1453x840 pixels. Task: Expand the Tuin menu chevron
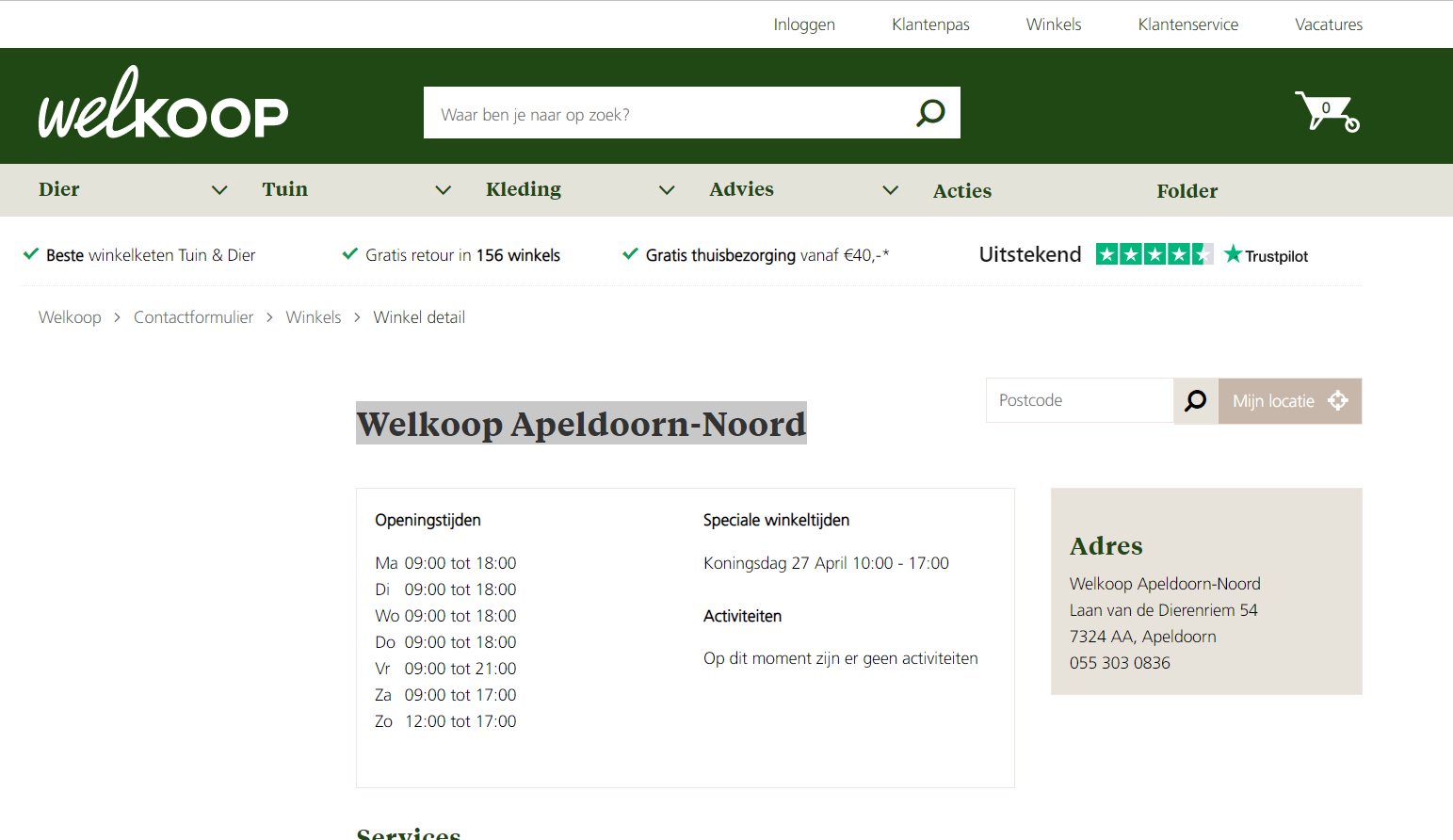pos(443,190)
